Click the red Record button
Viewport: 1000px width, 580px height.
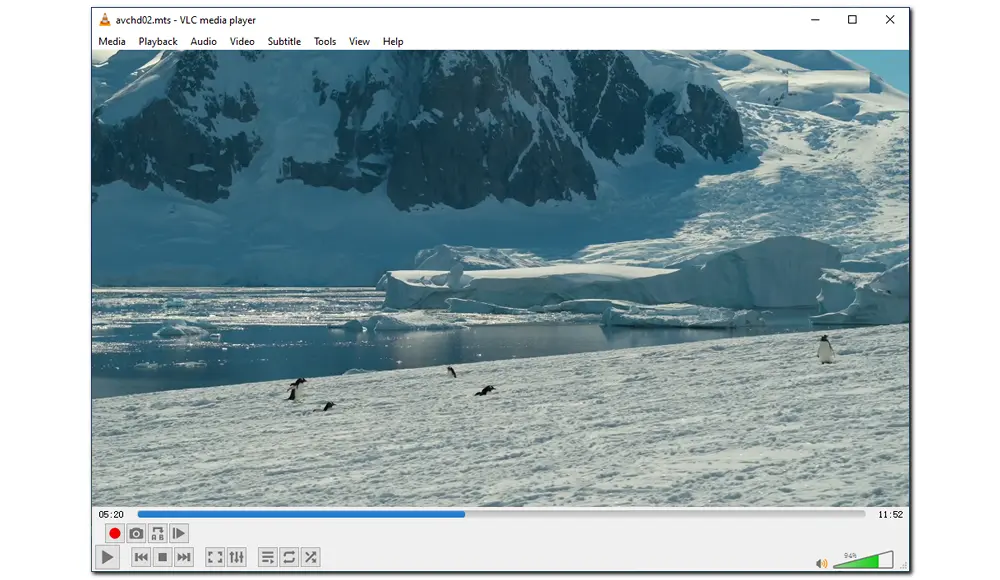point(114,534)
